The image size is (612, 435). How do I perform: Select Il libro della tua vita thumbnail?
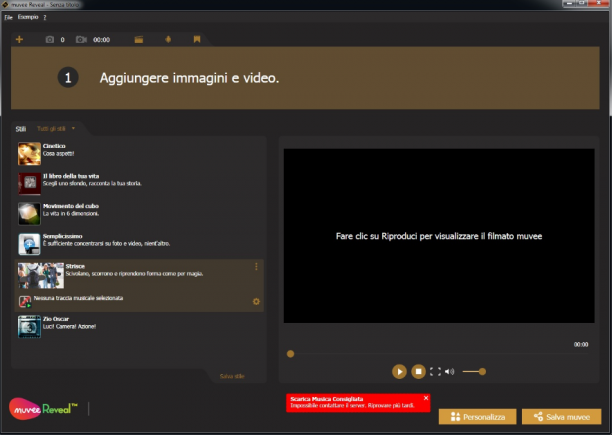[x=29, y=183]
